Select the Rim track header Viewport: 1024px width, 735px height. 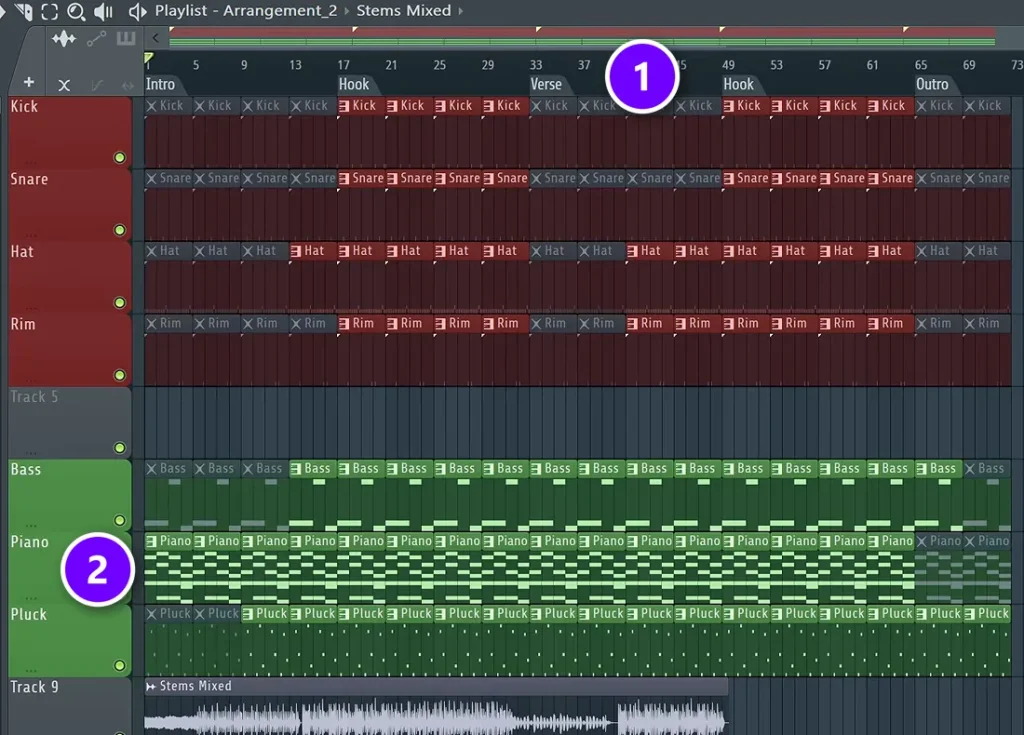point(70,350)
